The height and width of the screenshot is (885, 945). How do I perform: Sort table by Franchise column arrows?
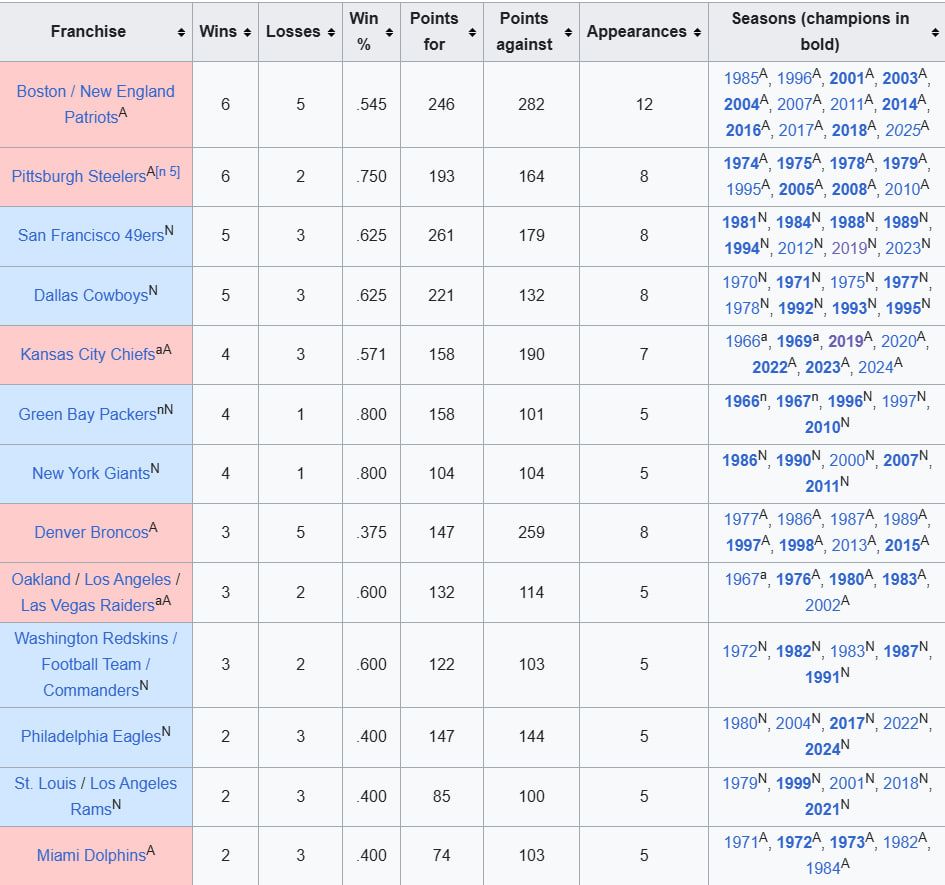[x=181, y=32]
